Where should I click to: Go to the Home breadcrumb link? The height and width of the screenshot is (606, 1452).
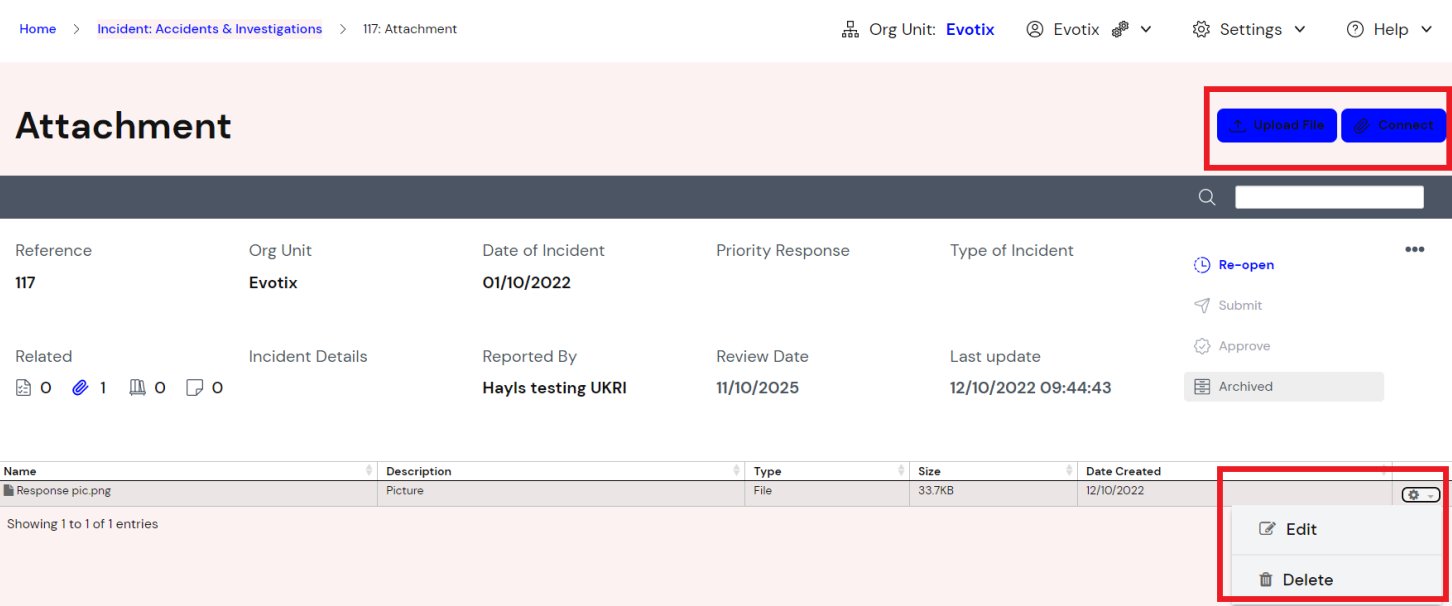(38, 29)
